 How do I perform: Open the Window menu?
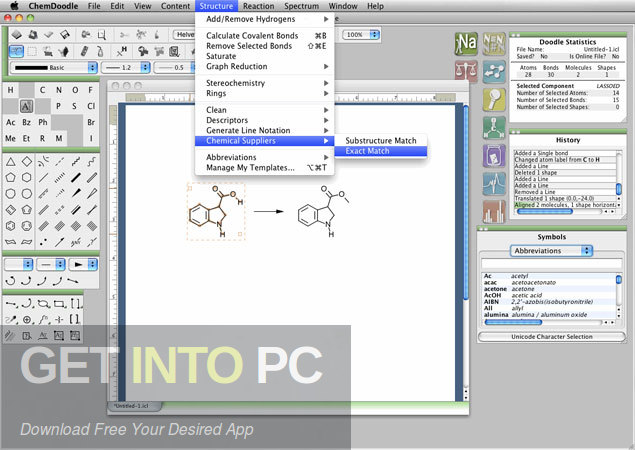point(343,6)
